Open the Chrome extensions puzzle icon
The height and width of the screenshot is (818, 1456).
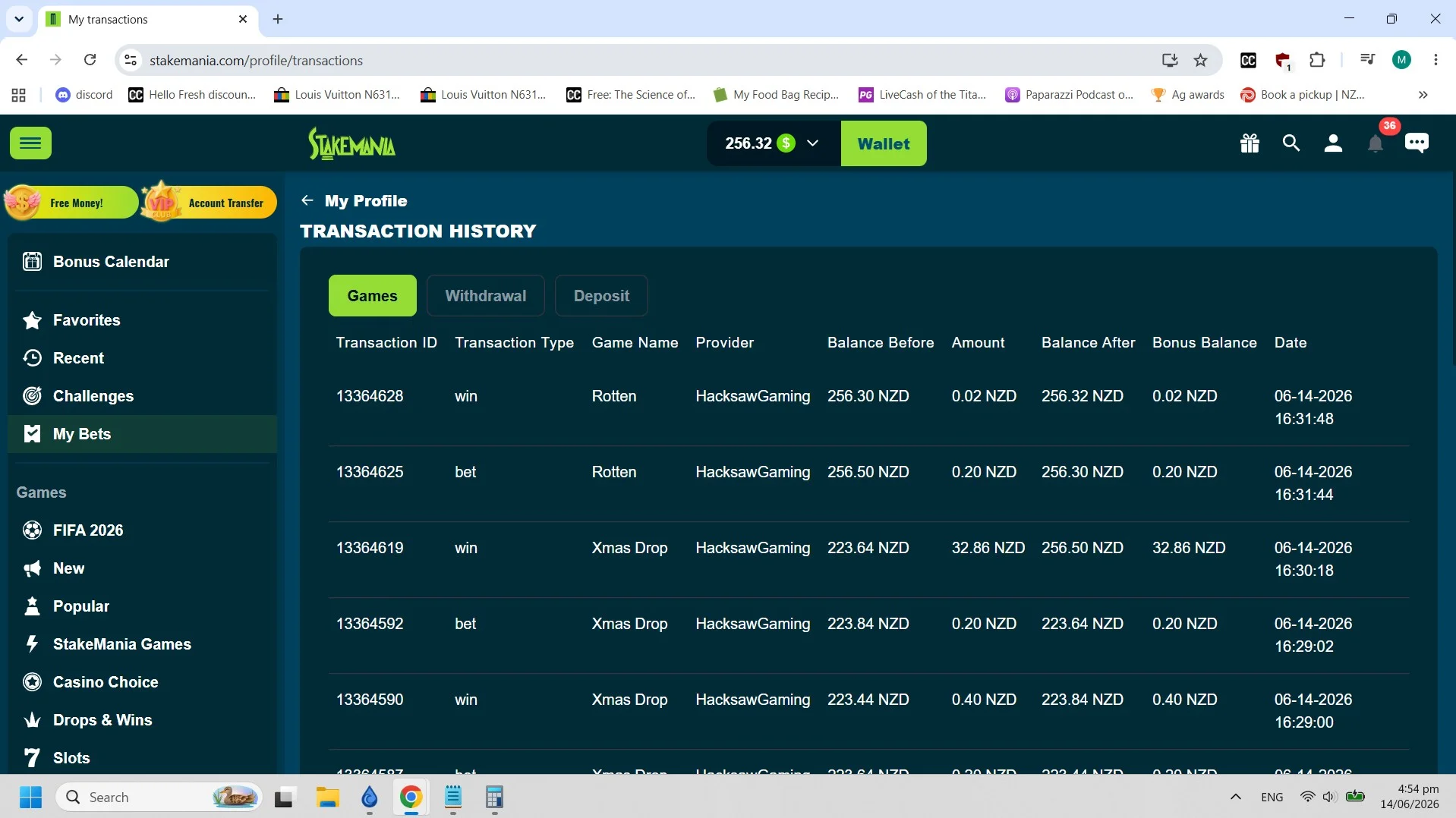[x=1317, y=60]
